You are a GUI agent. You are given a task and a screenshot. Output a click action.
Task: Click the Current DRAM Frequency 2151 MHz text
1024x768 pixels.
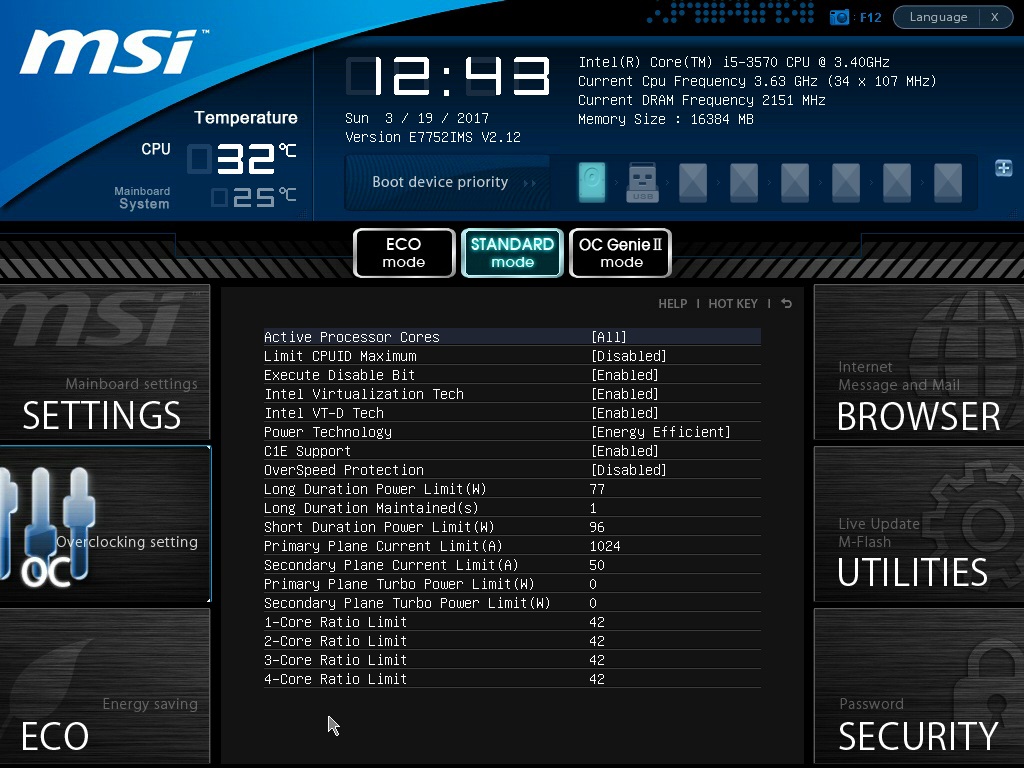pos(702,100)
